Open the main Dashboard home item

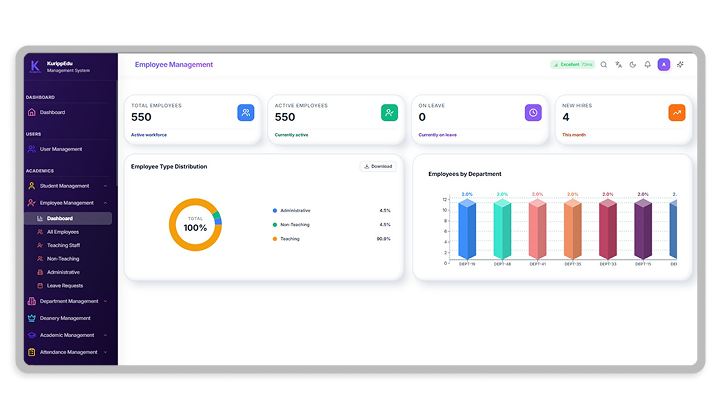68,112
